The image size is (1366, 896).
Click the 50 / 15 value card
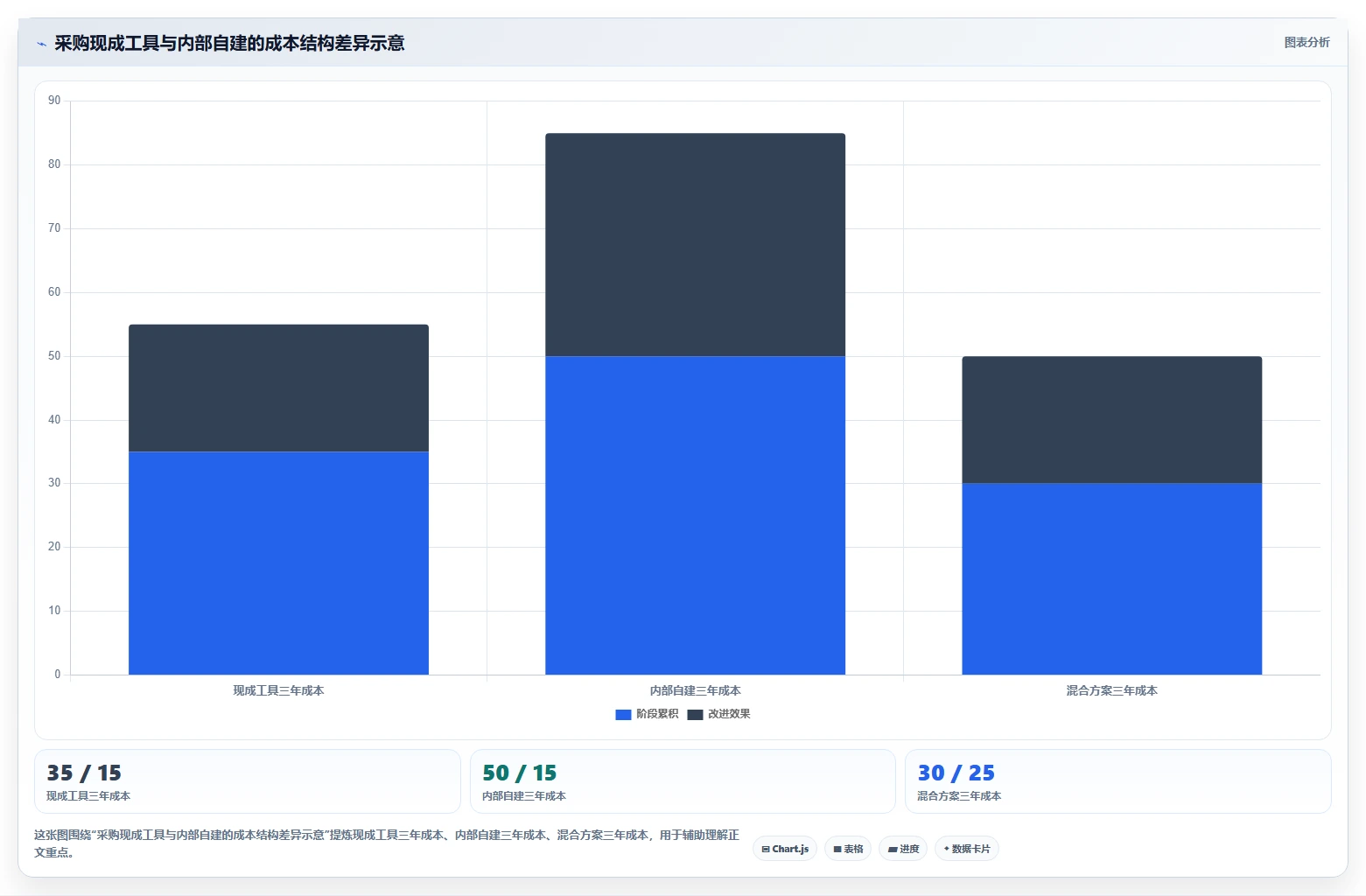683,781
